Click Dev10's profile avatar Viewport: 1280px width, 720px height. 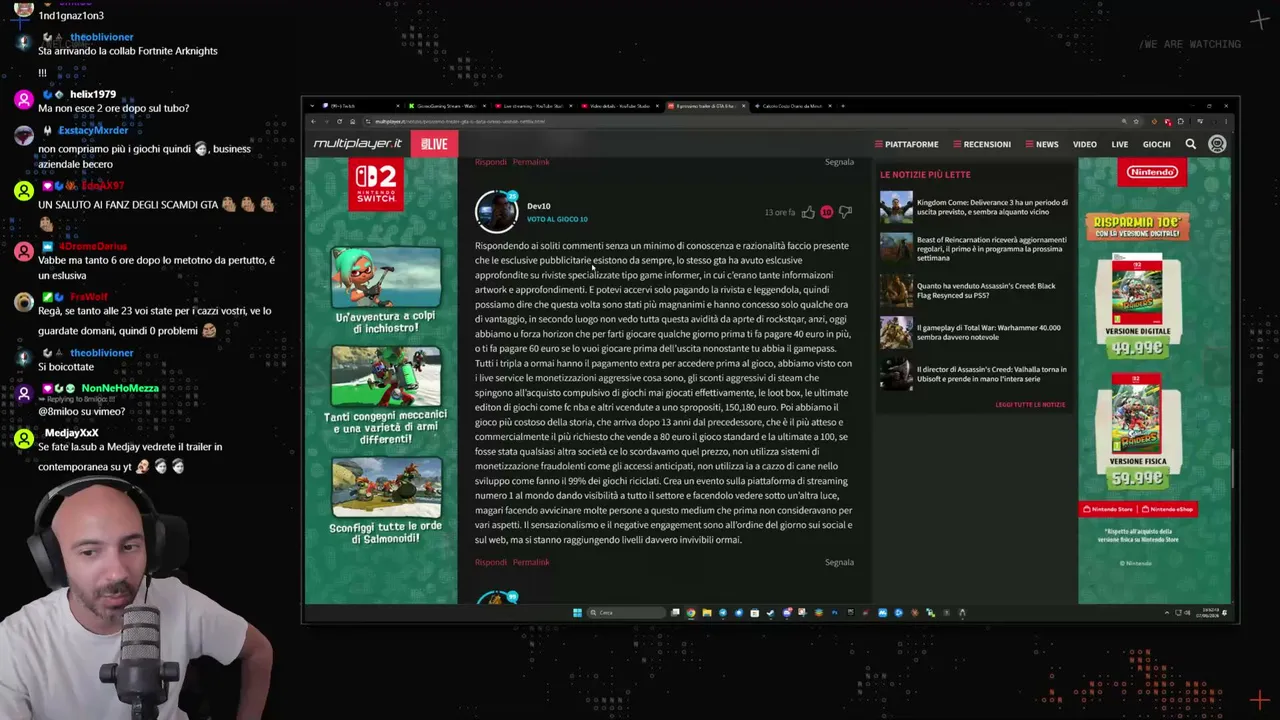tap(496, 211)
